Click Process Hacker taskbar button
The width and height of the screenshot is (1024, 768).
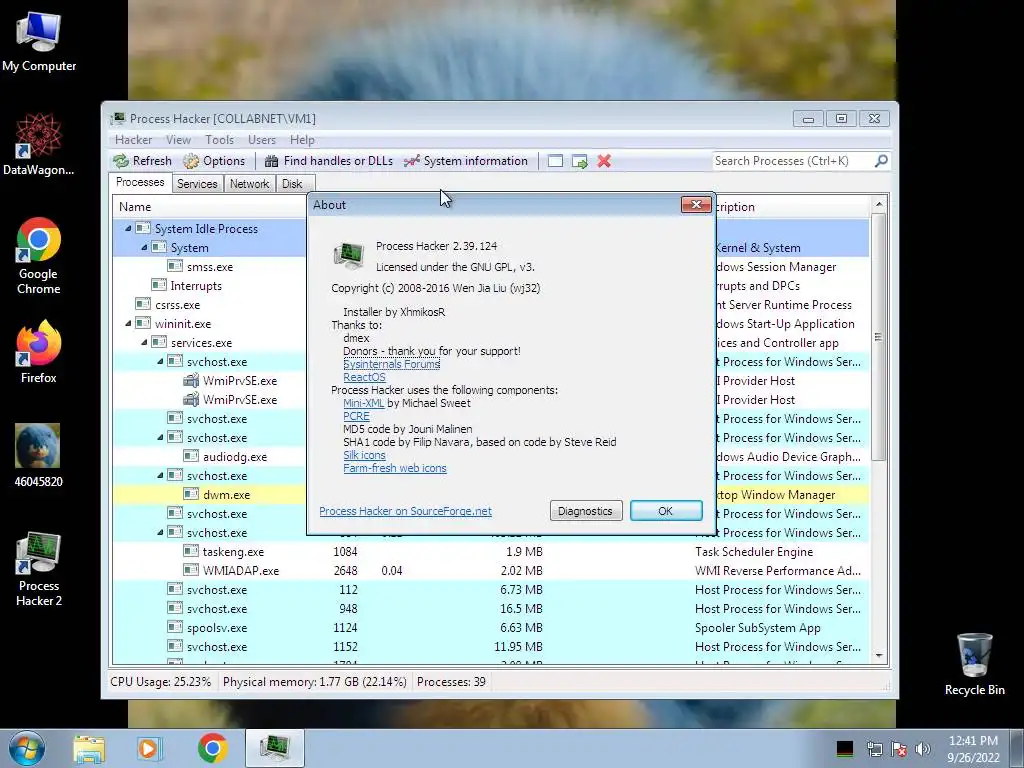[275, 748]
